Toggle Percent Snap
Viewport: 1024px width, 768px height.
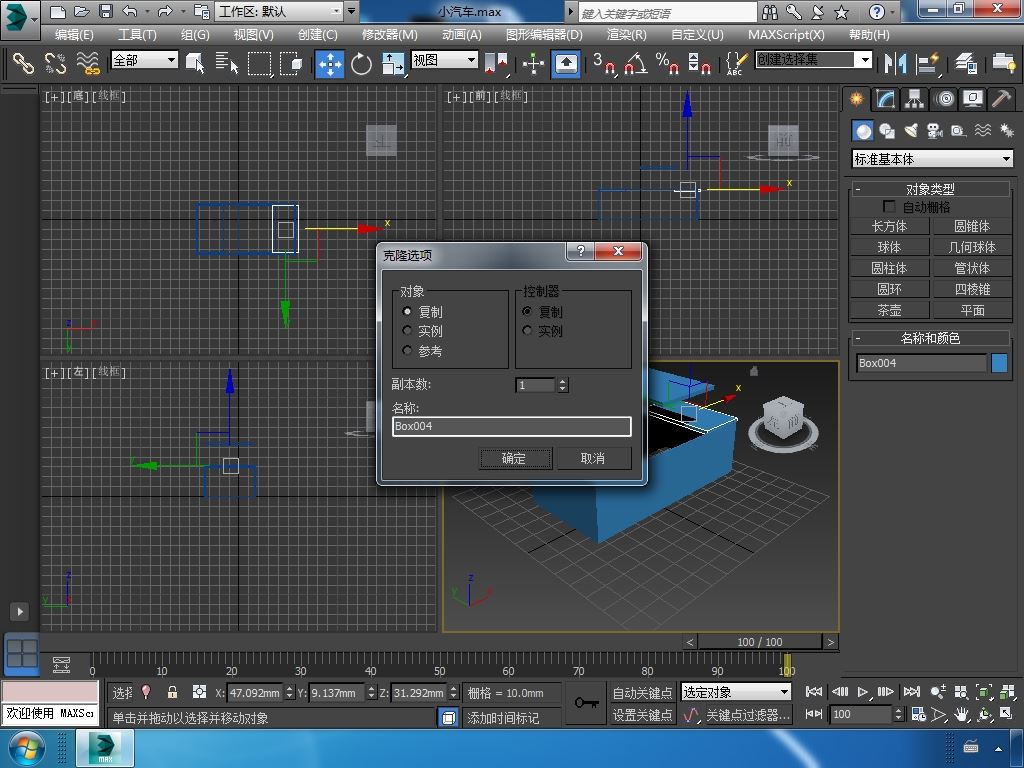[667, 63]
